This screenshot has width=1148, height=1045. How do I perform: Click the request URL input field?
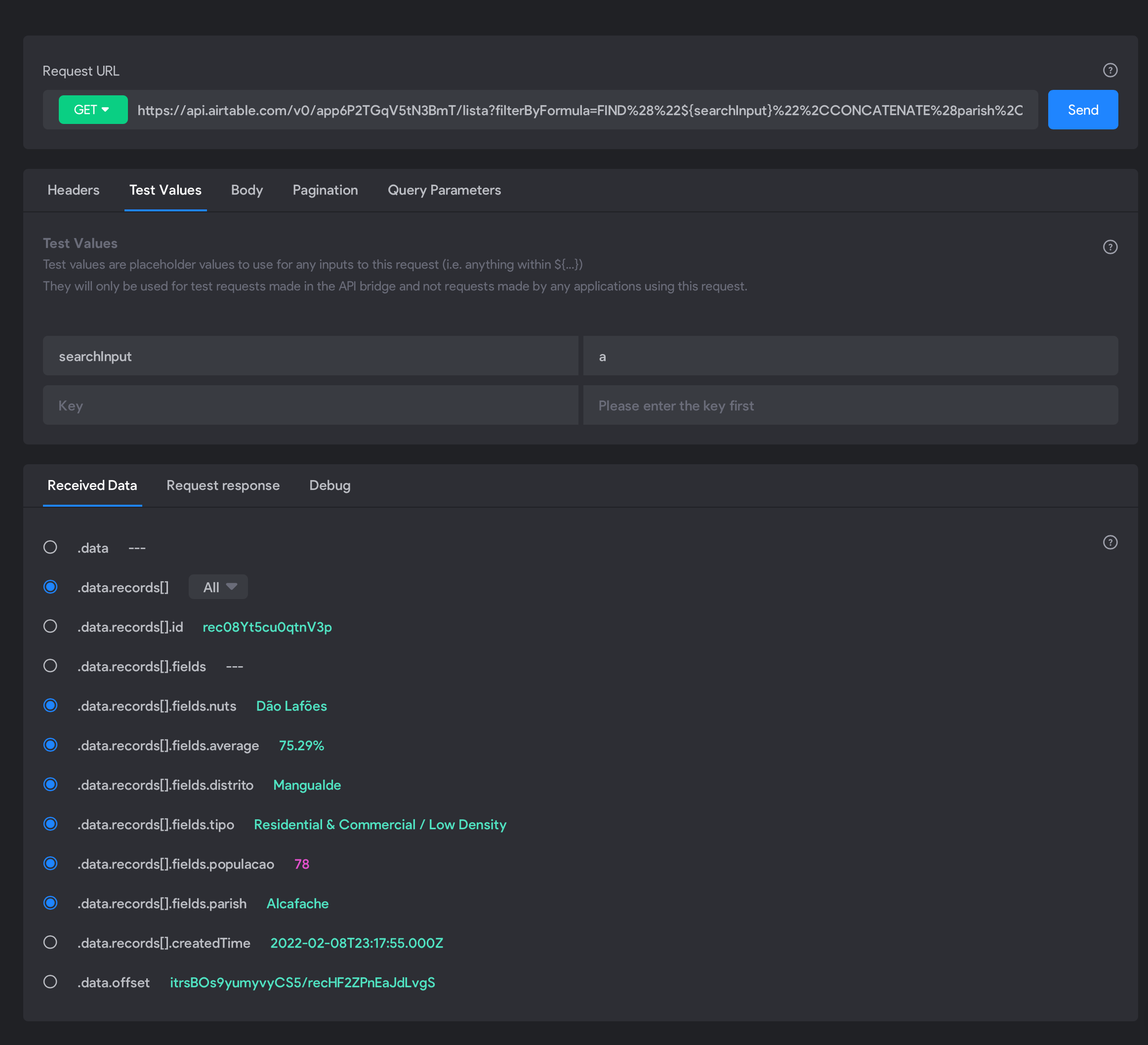pyautogui.click(x=580, y=110)
